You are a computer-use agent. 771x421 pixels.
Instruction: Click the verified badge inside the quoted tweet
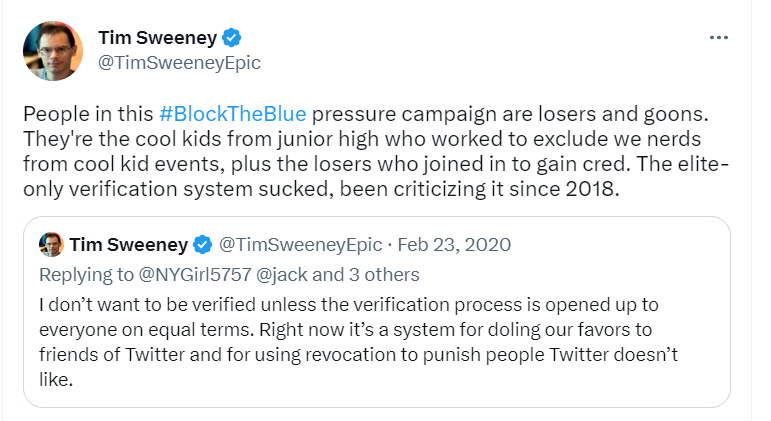[x=201, y=244]
